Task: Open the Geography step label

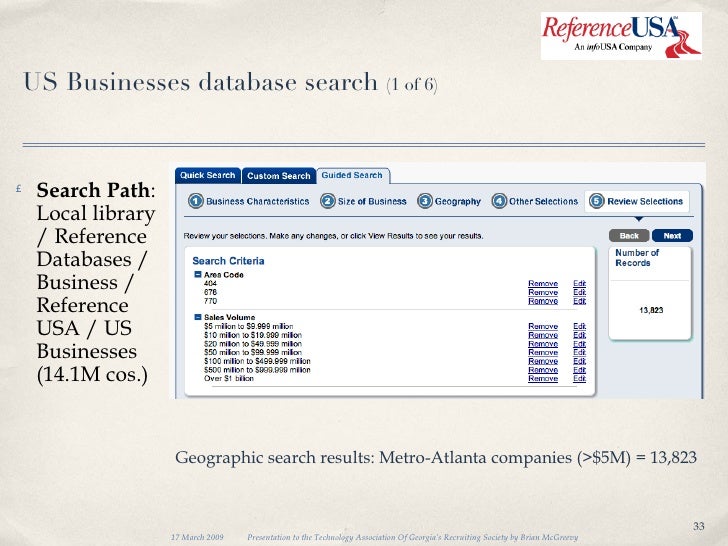Action: 458,202
